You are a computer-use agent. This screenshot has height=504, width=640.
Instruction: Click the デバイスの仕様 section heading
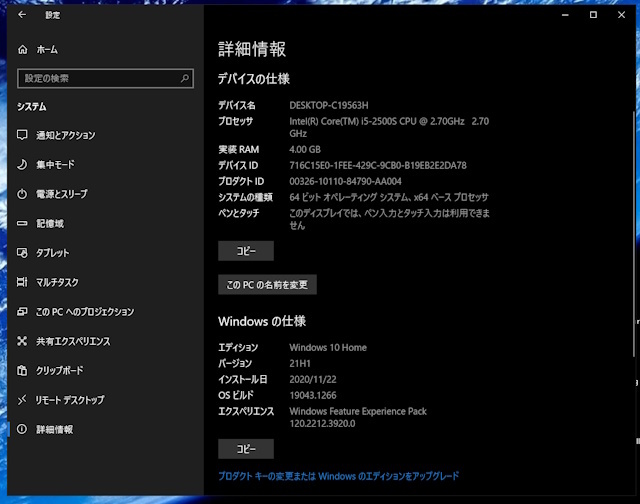[254, 79]
